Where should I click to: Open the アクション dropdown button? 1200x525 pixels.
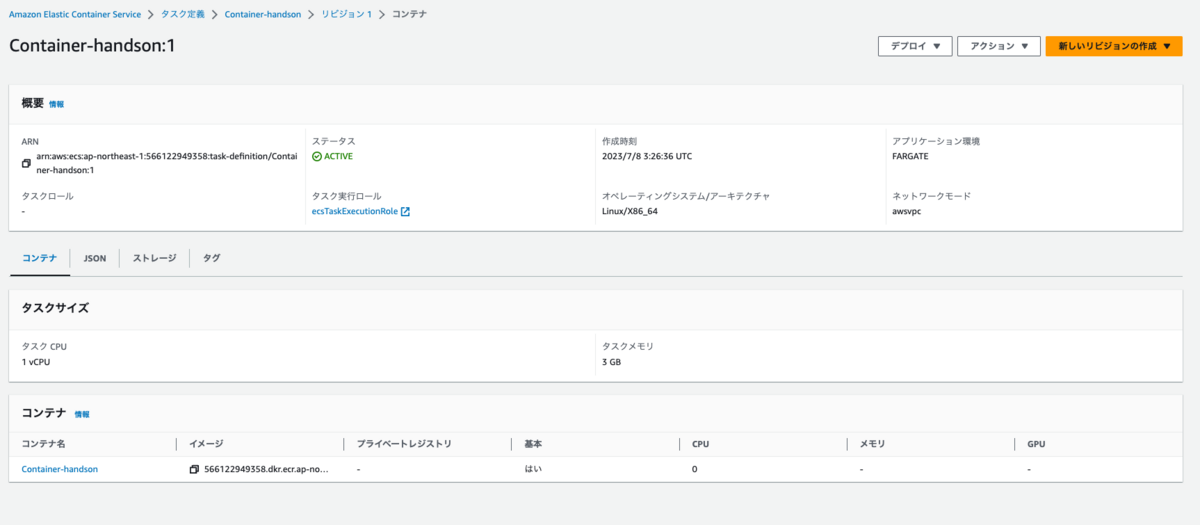(999, 46)
